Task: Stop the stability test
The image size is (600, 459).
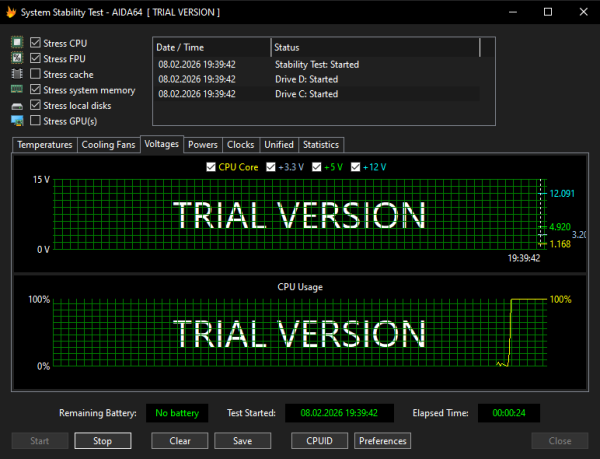Action: click(x=103, y=441)
